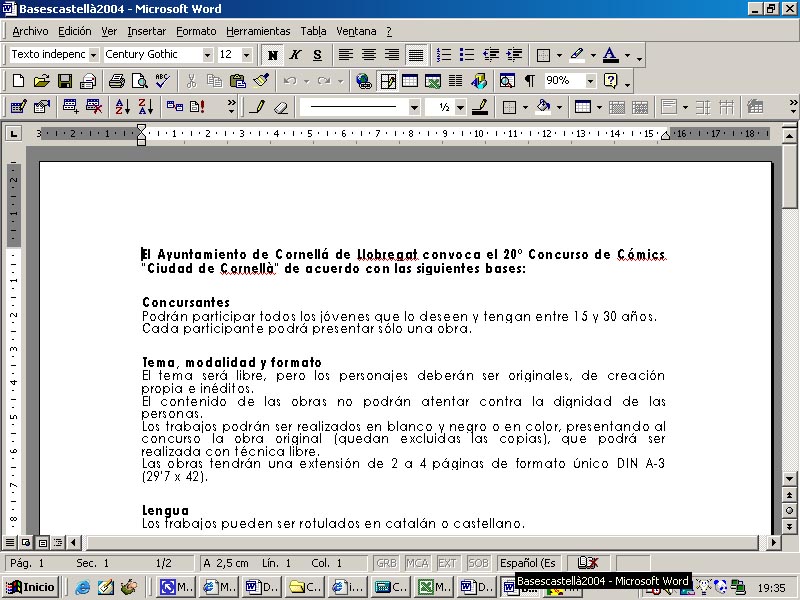This screenshot has height=600, width=800.
Task: Decrease the paragraph indent
Action: tap(491, 54)
